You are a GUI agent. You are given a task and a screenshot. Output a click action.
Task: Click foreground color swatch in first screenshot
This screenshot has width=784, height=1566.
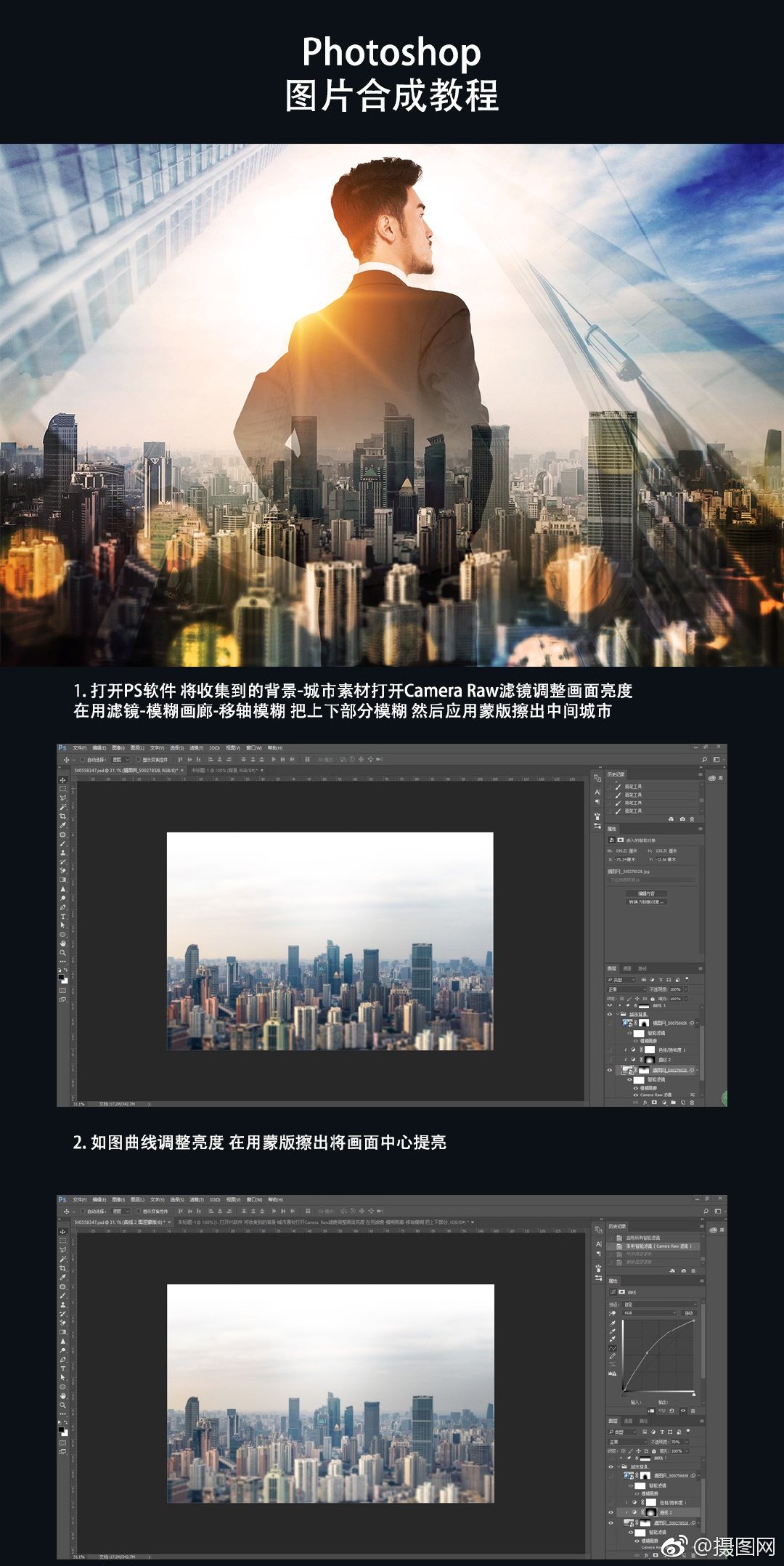(61, 977)
